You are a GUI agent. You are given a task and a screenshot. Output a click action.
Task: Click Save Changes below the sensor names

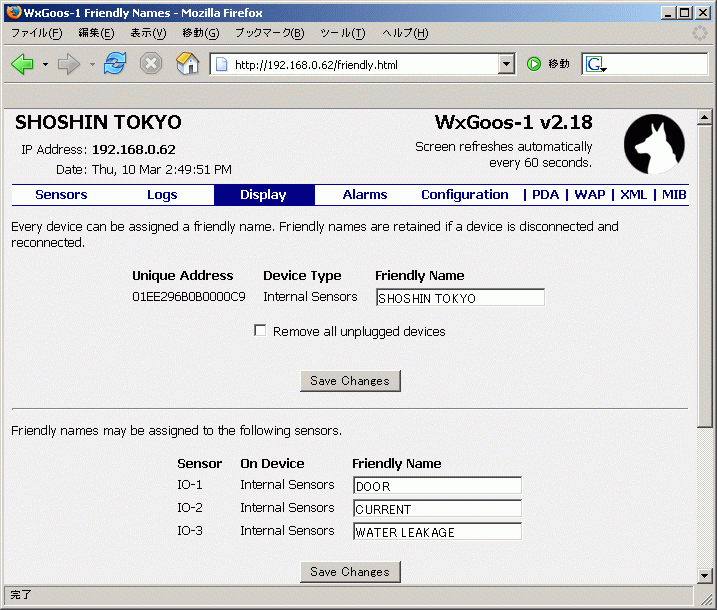click(x=350, y=572)
